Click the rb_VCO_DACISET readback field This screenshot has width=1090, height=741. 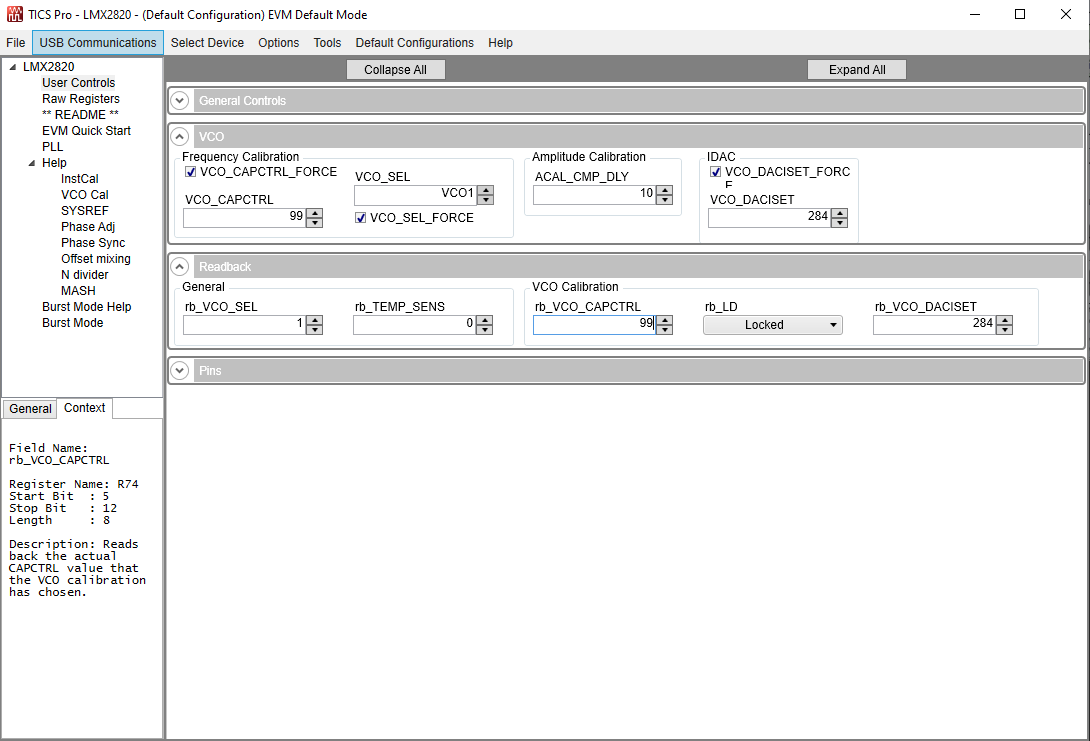point(935,325)
